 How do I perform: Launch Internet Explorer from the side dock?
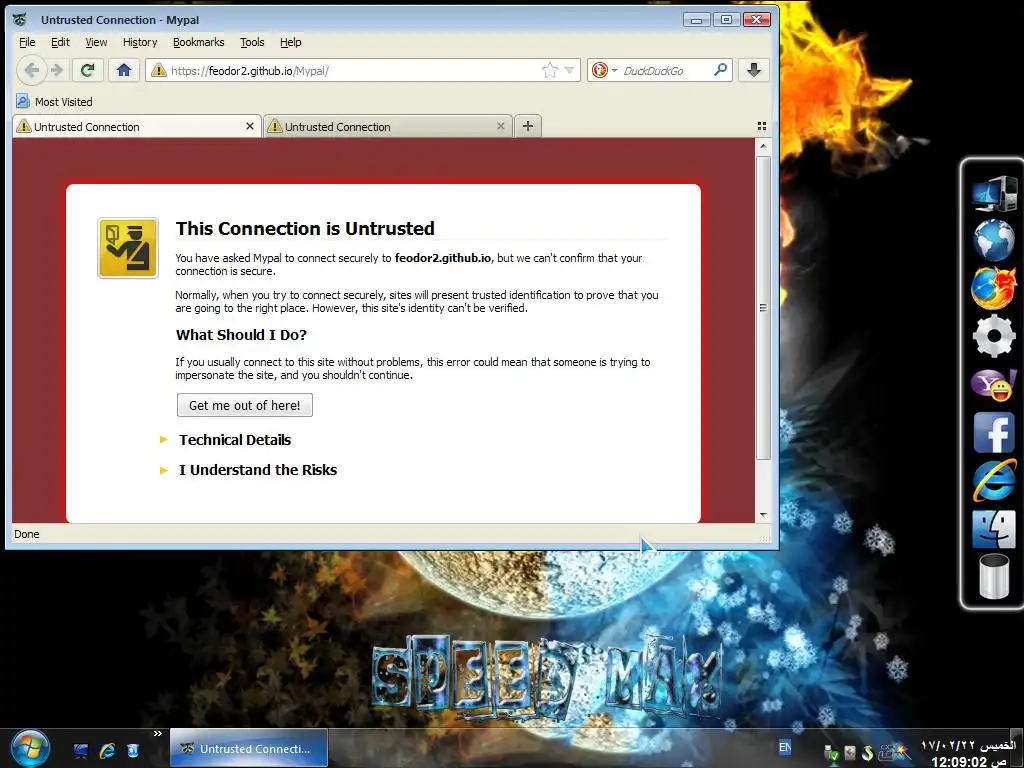click(x=994, y=480)
